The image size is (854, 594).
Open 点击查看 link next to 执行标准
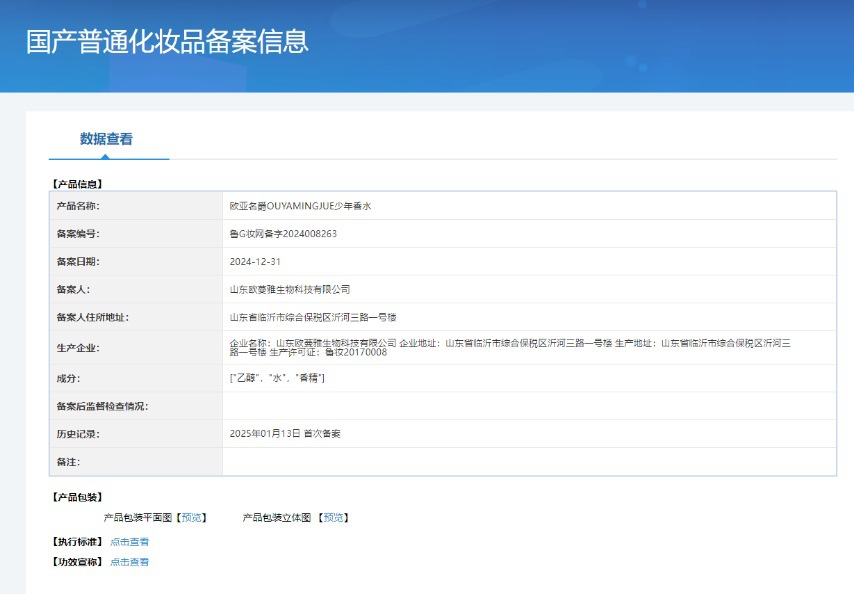pos(129,542)
